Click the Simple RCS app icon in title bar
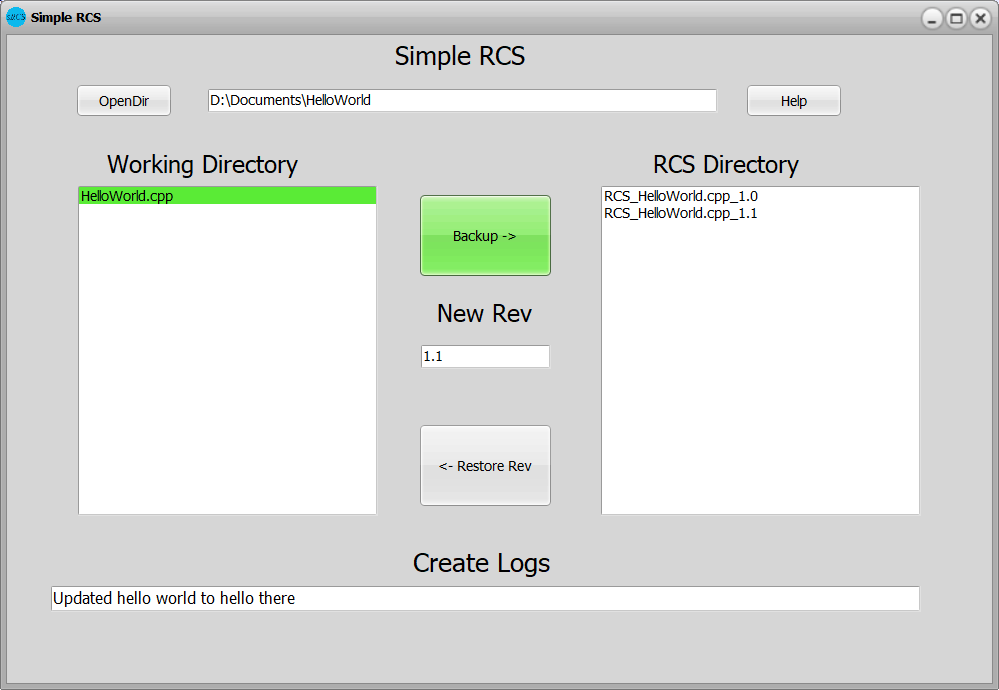This screenshot has height=690, width=999. pos(16,17)
